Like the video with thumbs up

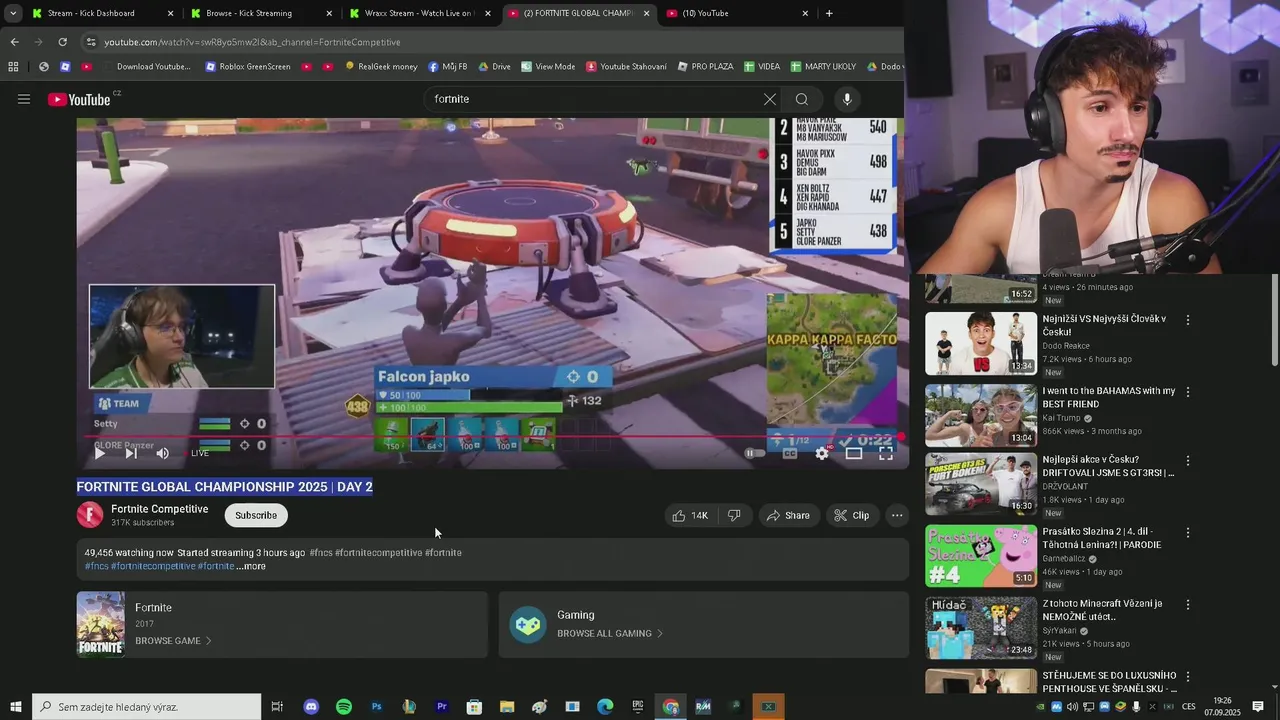pos(690,515)
